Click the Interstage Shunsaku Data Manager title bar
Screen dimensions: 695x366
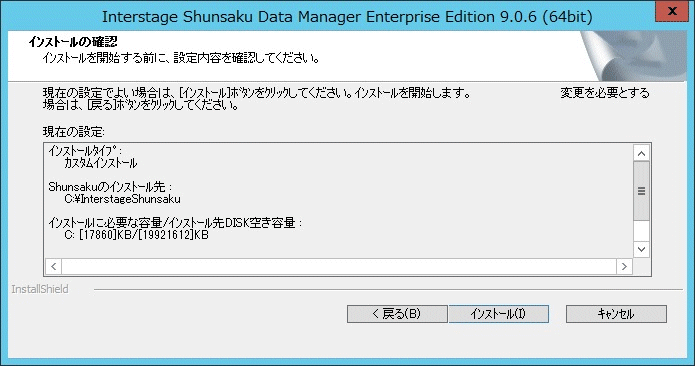click(347, 17)
